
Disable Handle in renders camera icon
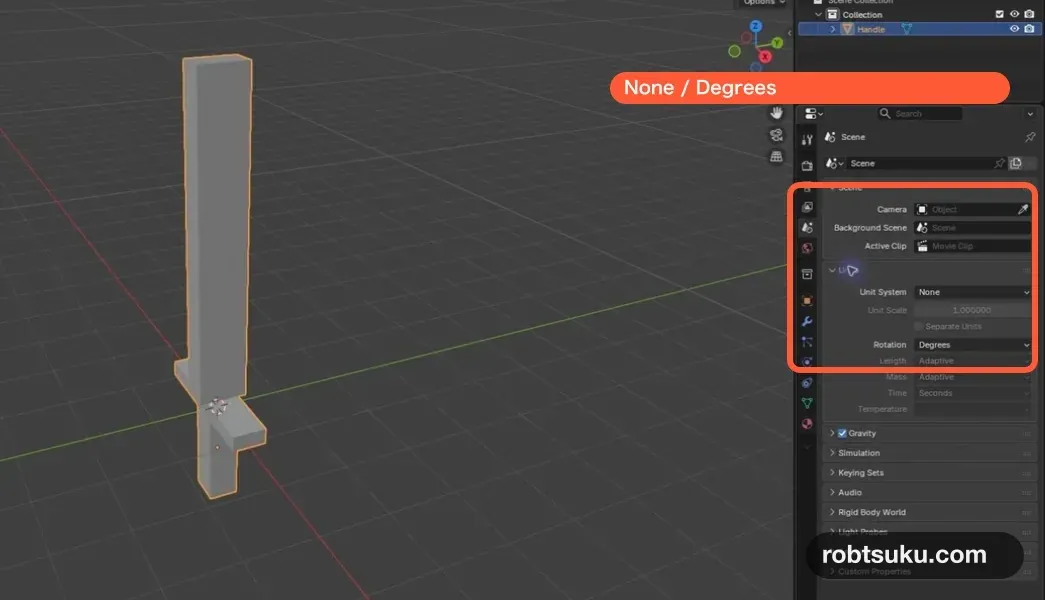tap(1030, 29)
